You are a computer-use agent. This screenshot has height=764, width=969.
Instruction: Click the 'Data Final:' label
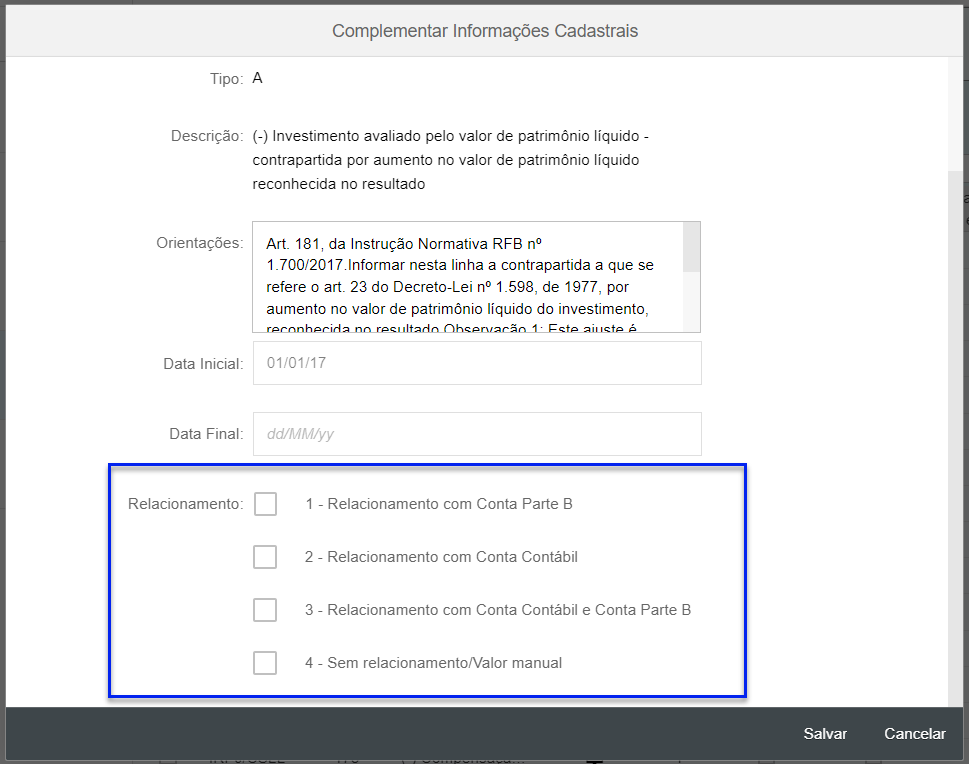206,434
